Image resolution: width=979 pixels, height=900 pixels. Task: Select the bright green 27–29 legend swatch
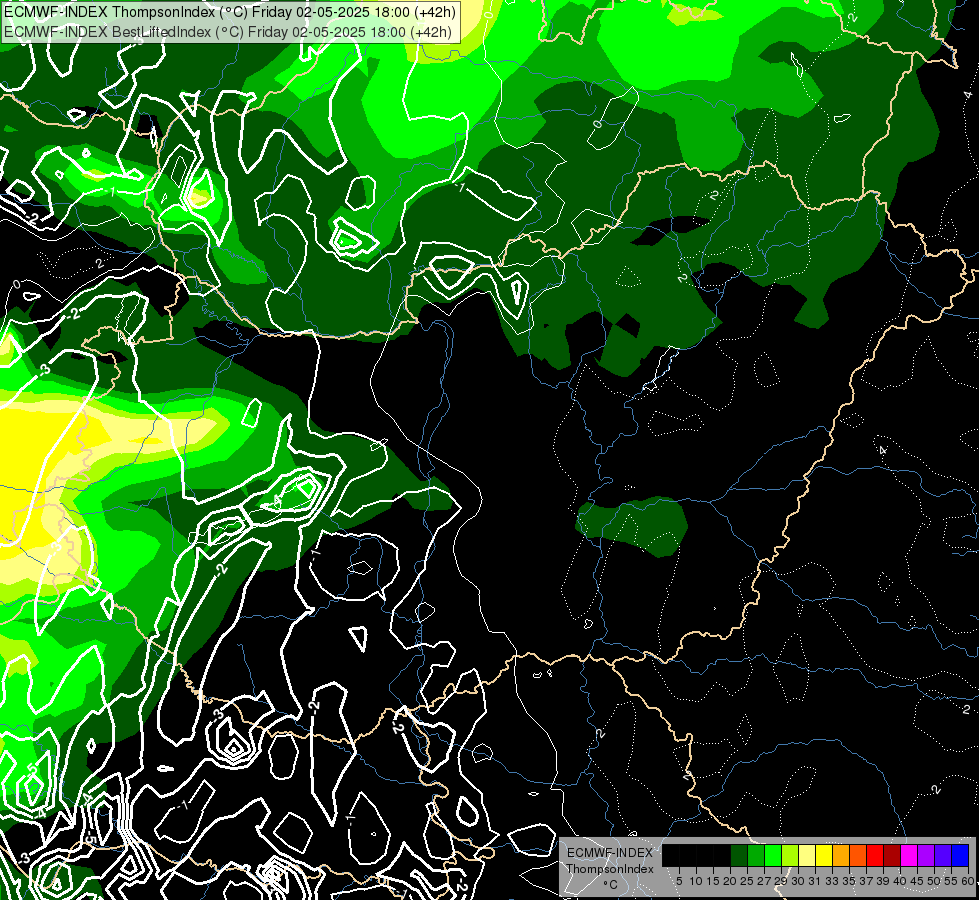tap(773, 855)
